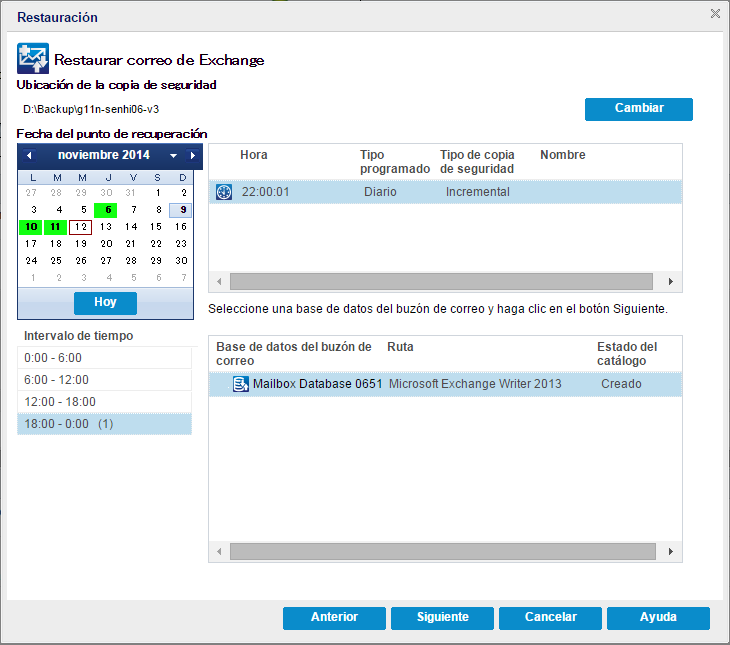Click the Creado catalog status cell

(621, 384)
